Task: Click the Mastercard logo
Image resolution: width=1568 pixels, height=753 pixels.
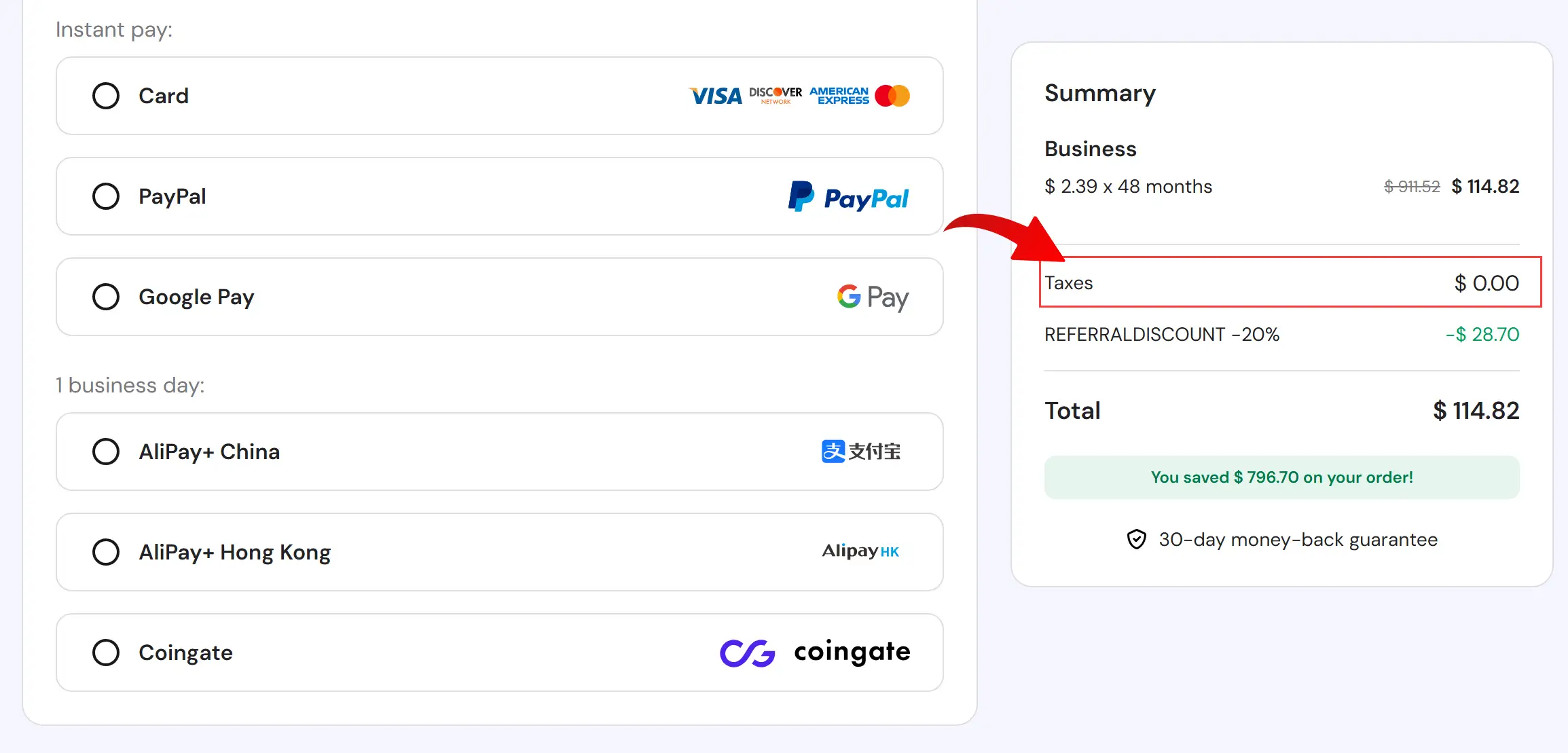Action: coord(892,96)
